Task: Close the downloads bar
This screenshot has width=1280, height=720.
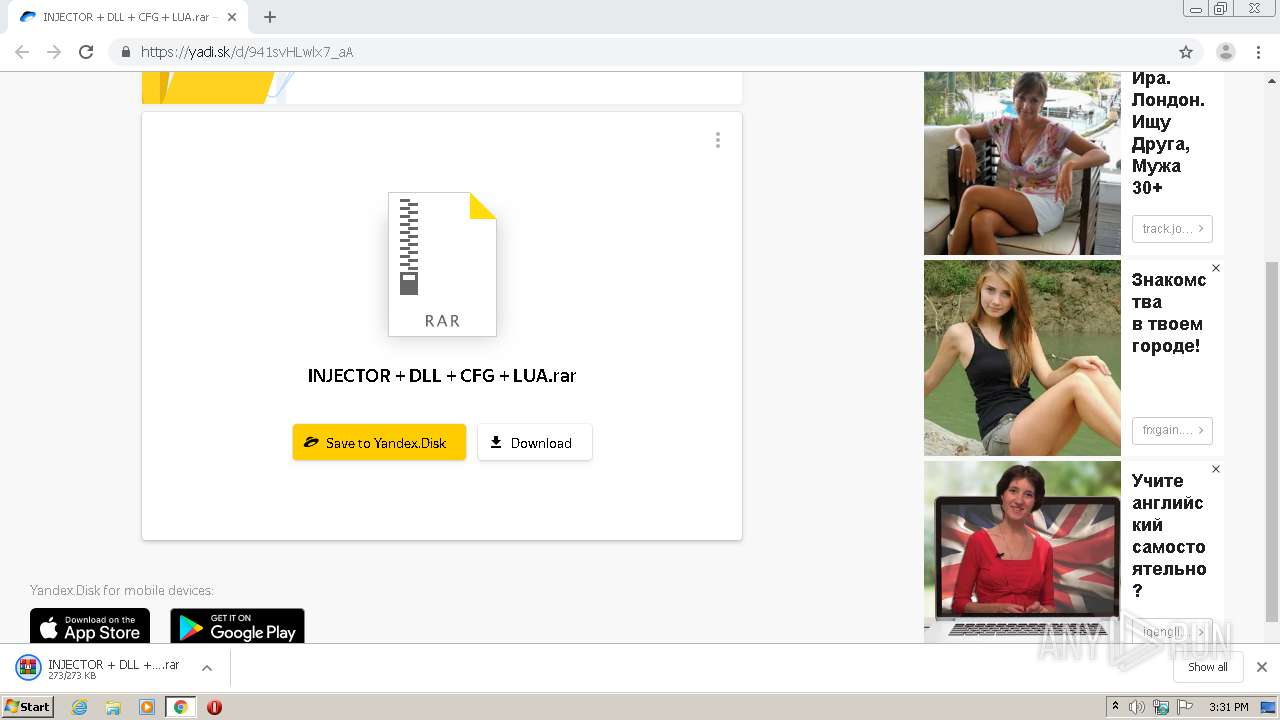Action: (x=1262, y=667)
